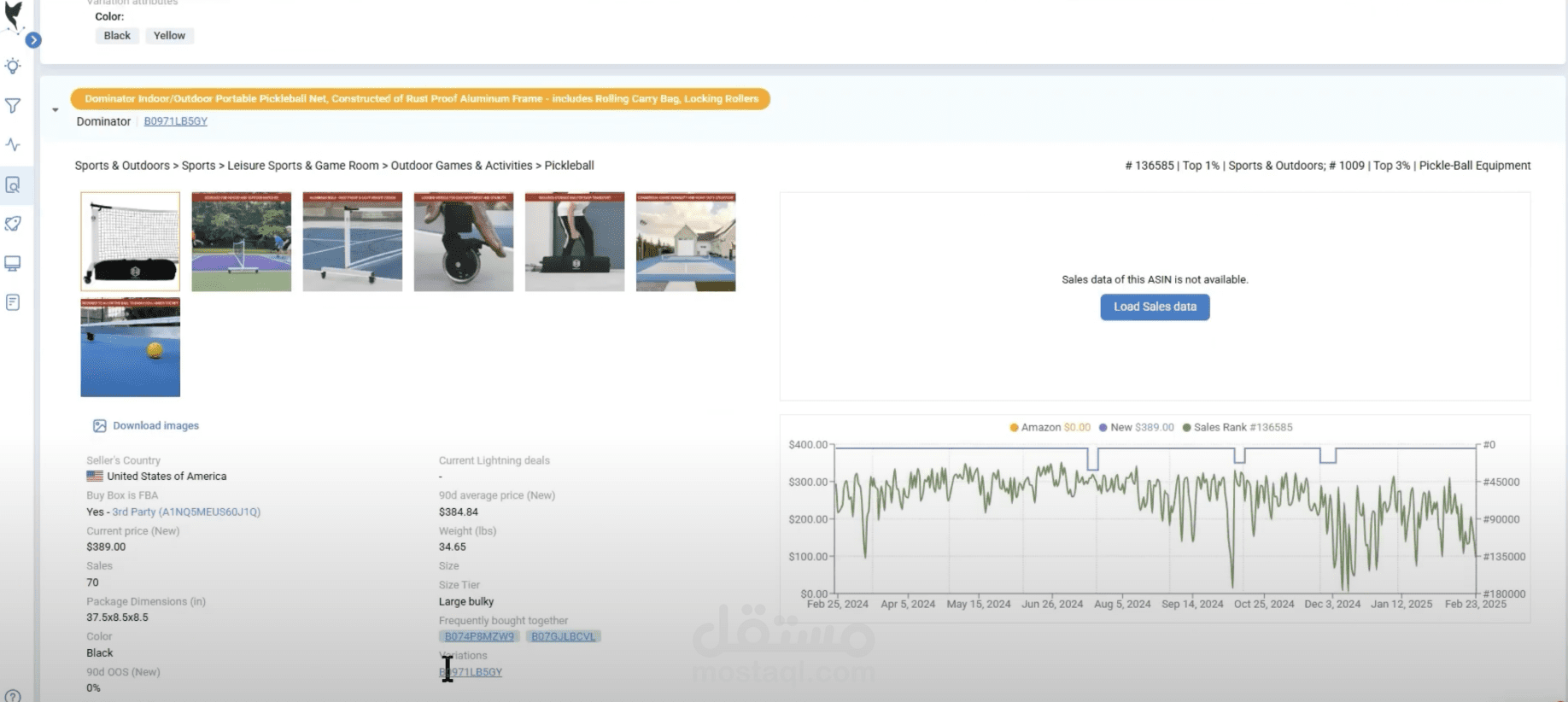Image resolution: width=1568 pixels, height=702 pixels.
Task: Click the rocket launch icon in sidebar
Action: point(13,224)
